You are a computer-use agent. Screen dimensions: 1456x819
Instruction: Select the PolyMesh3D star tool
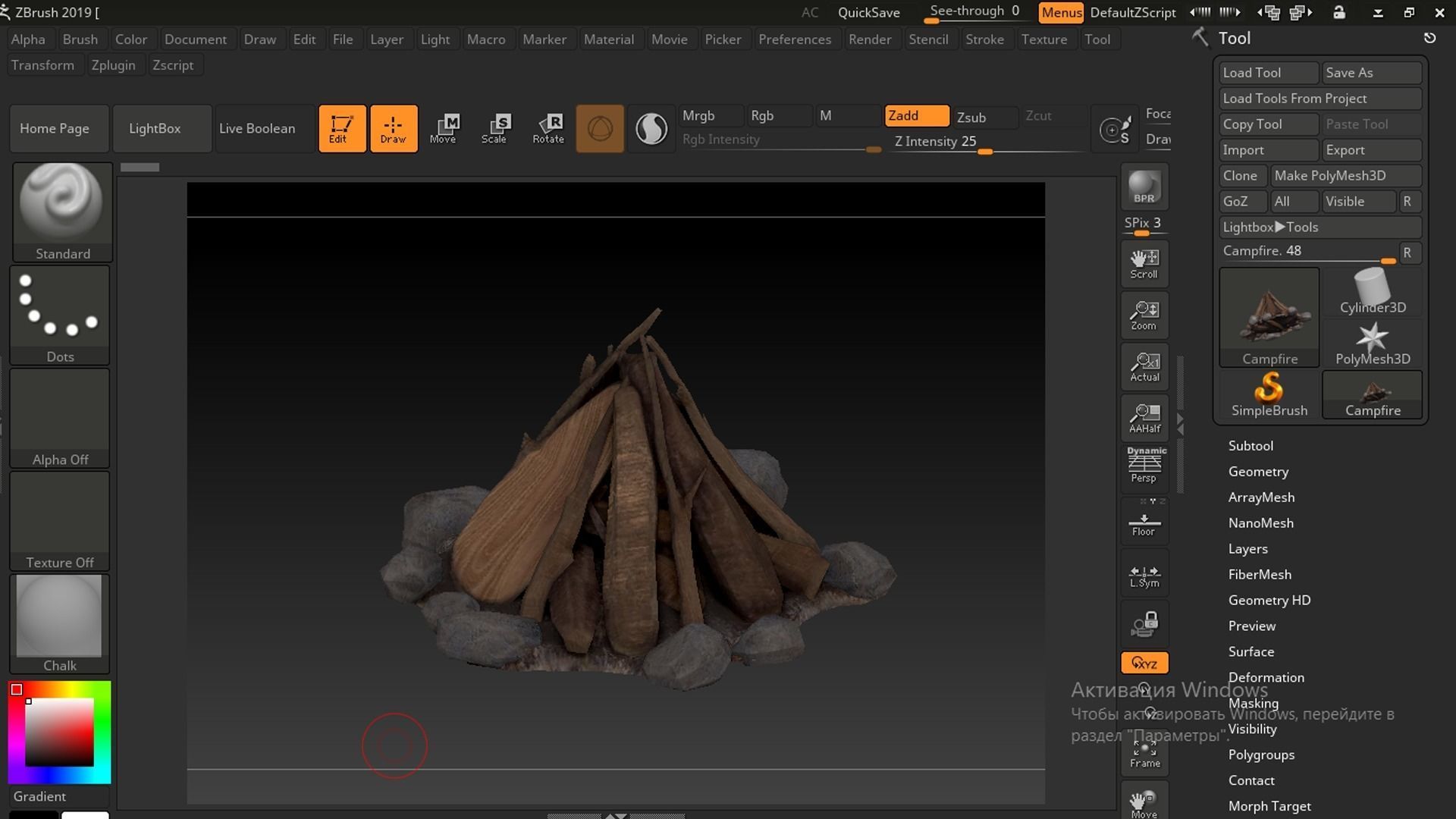click(x=1373, y=344)
